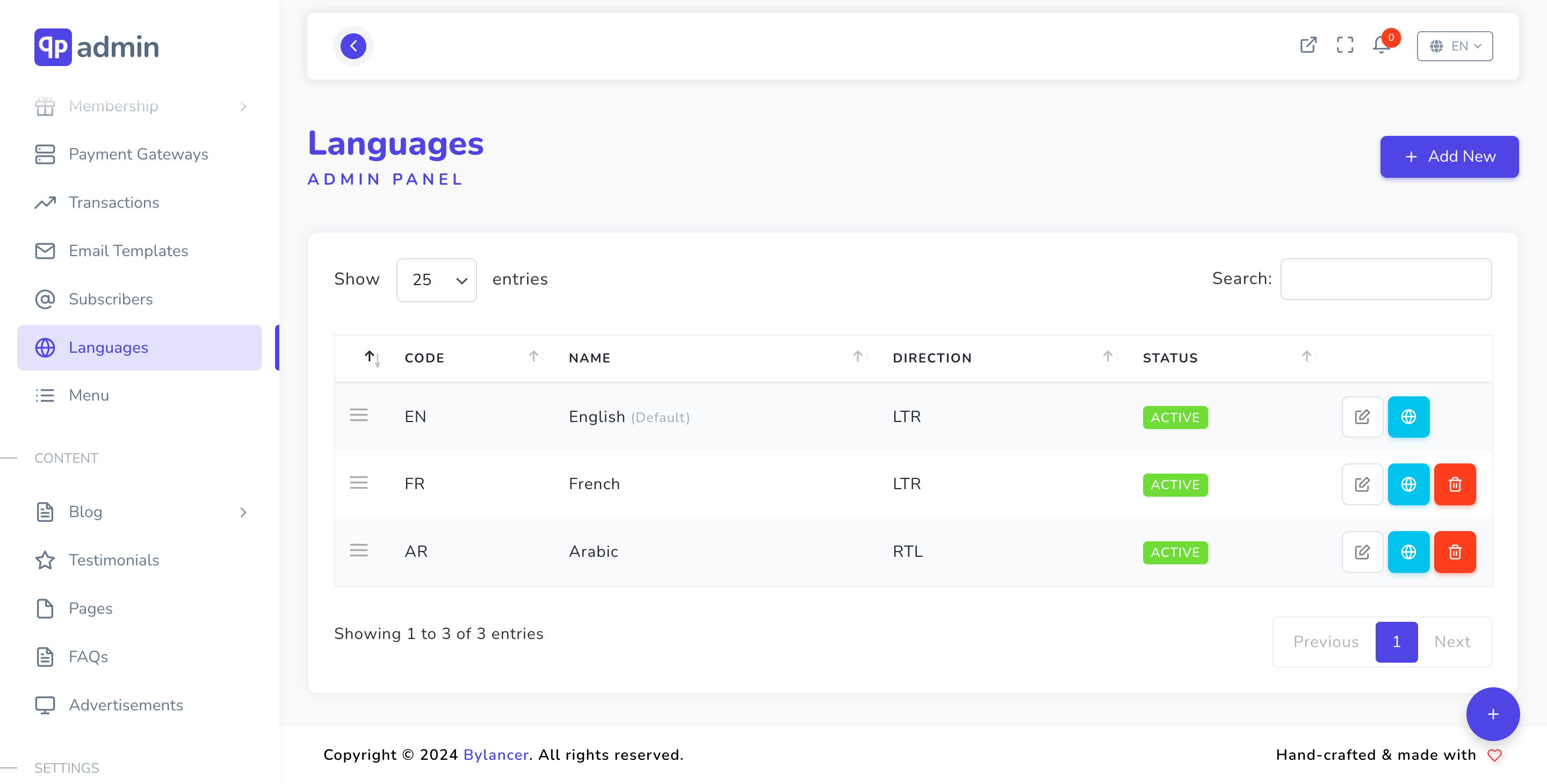Sort by the CODE column

[474, 358]
